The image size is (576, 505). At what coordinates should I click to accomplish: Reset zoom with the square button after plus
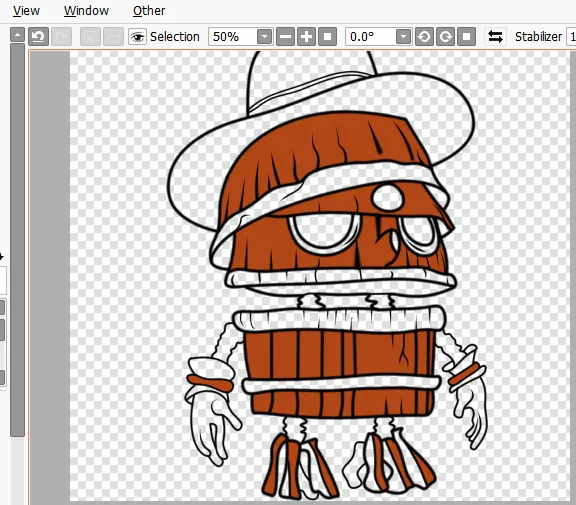[327, 37]
